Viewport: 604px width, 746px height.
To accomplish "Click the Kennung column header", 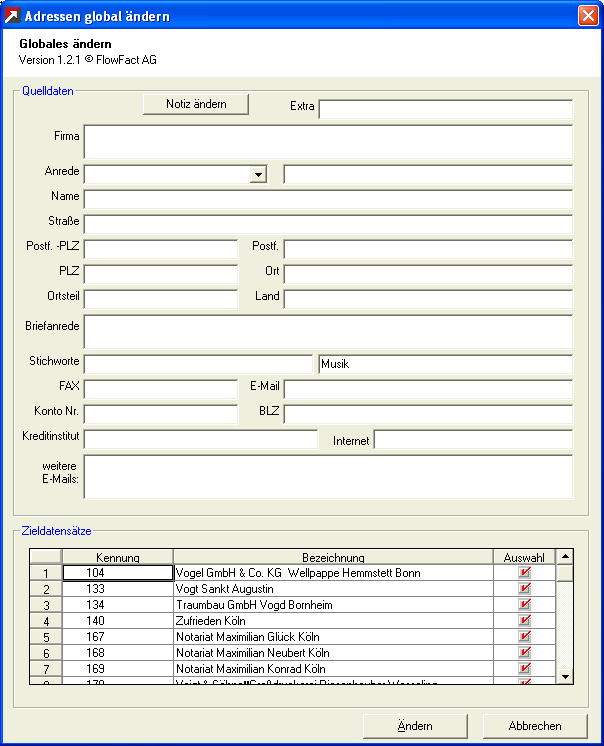I will click(117, 557).
